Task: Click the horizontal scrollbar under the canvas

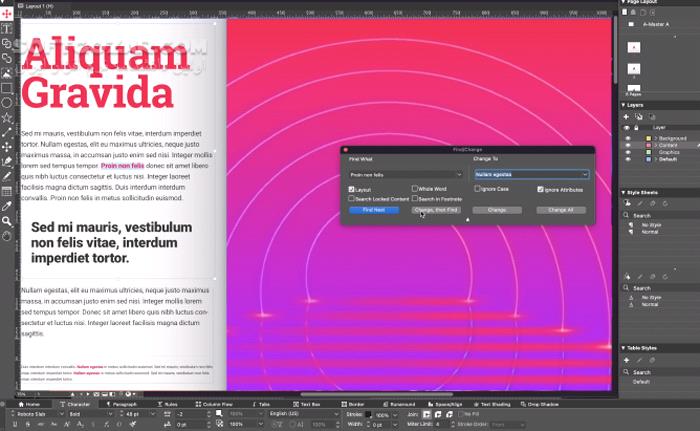Action: pyautogui.click(x=376, y=394)
